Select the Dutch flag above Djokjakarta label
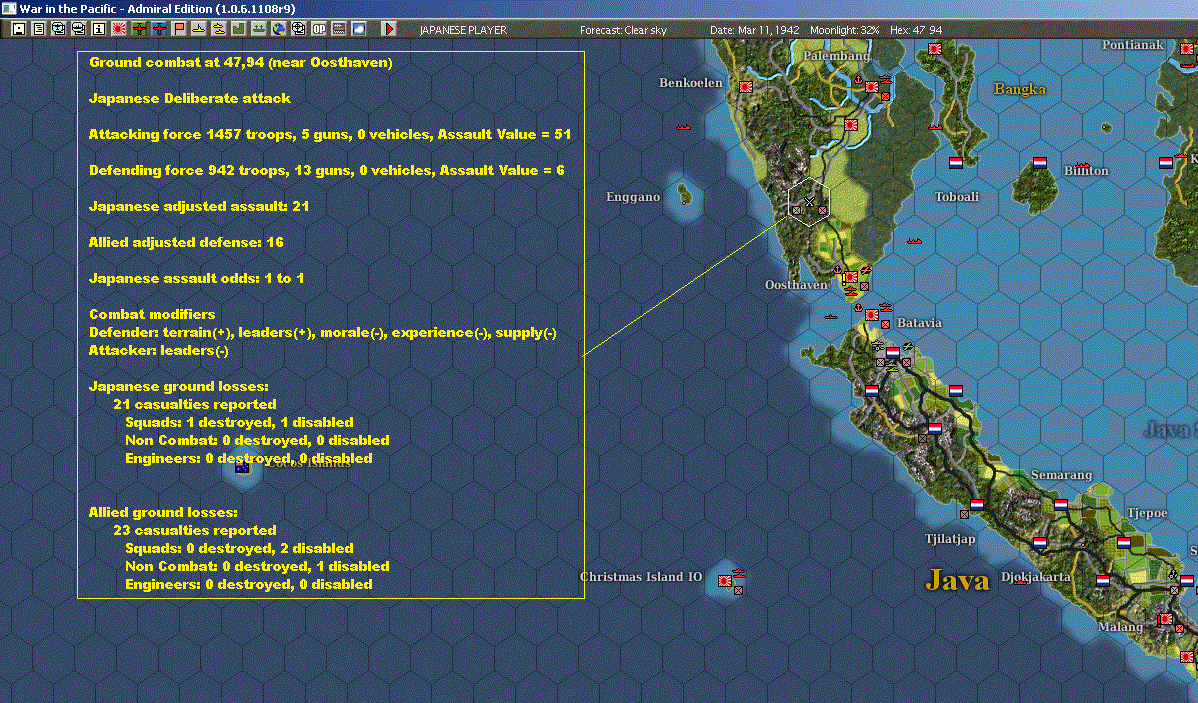Screen dimensions: 1198x703 tap(1040, 543)
